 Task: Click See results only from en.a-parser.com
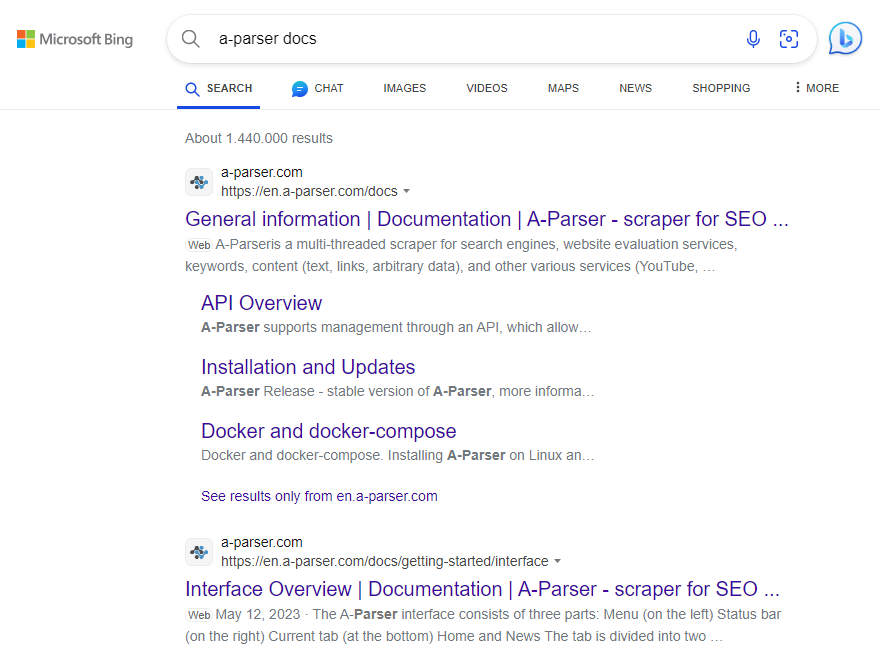coord(319,496)
